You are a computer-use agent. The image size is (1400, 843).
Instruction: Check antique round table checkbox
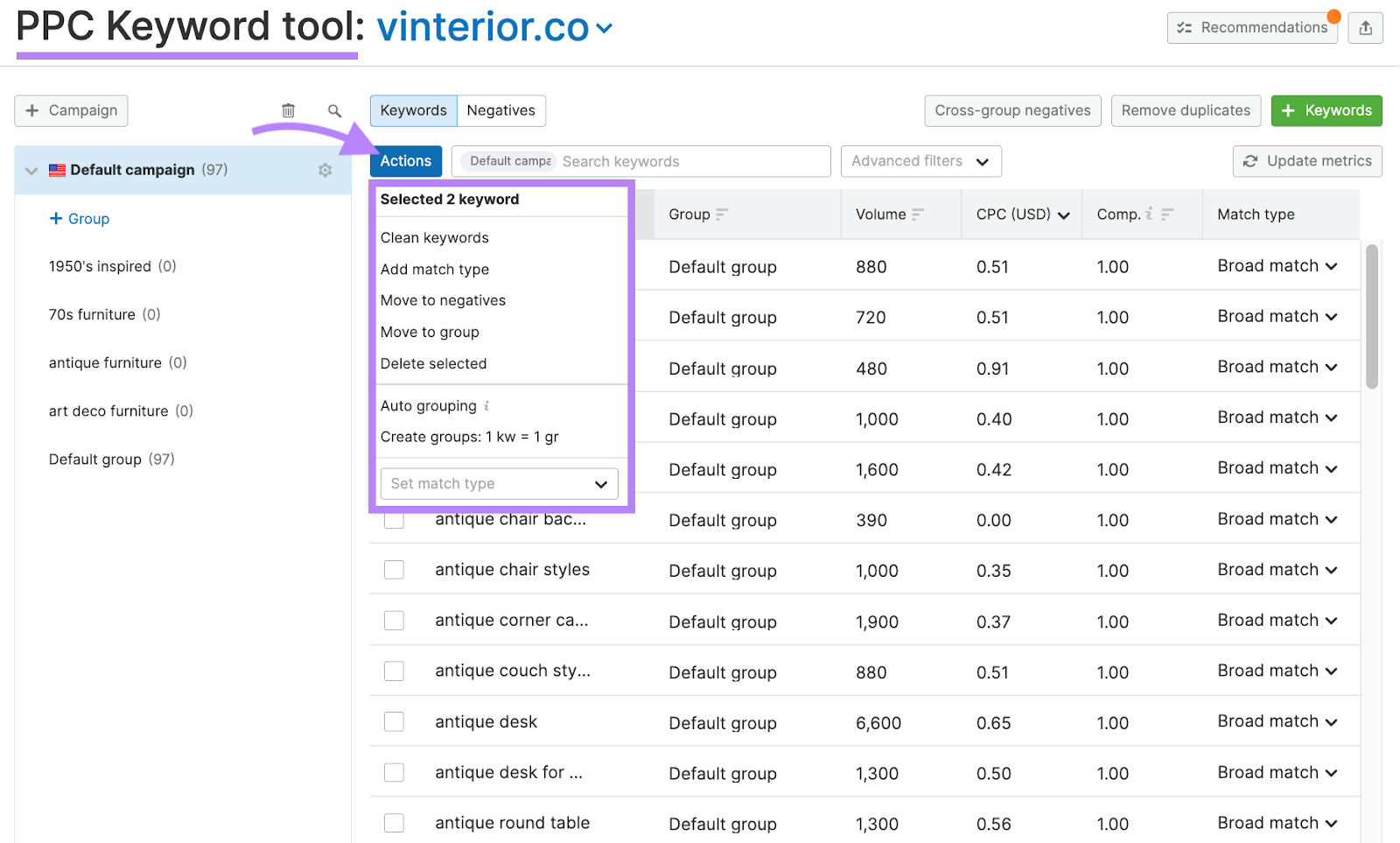click(395, 823)
